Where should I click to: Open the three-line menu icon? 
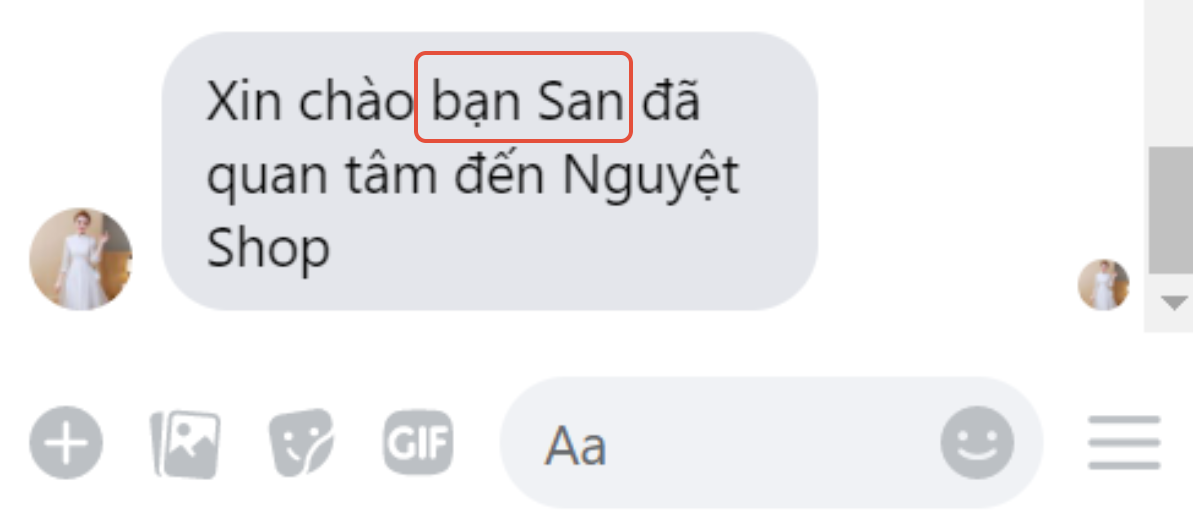(1124, 443)
